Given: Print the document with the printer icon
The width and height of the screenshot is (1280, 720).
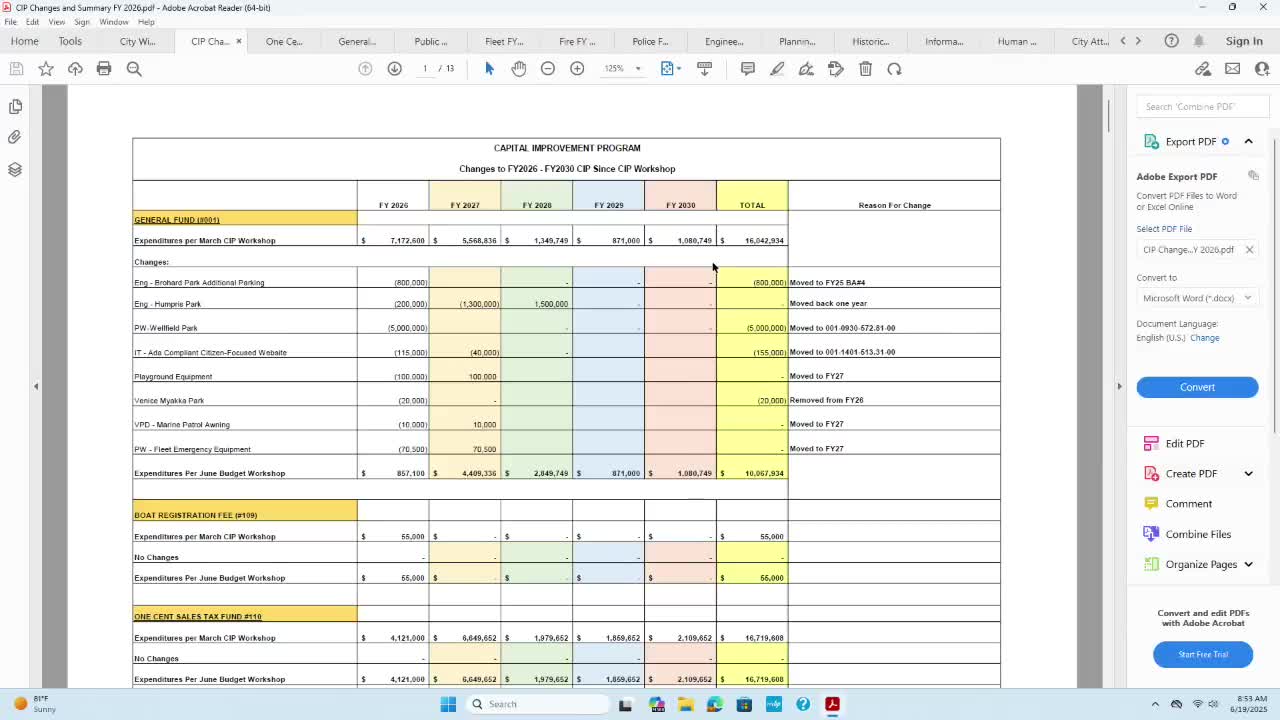Looking at the screenshot, I should click(104, 69).
